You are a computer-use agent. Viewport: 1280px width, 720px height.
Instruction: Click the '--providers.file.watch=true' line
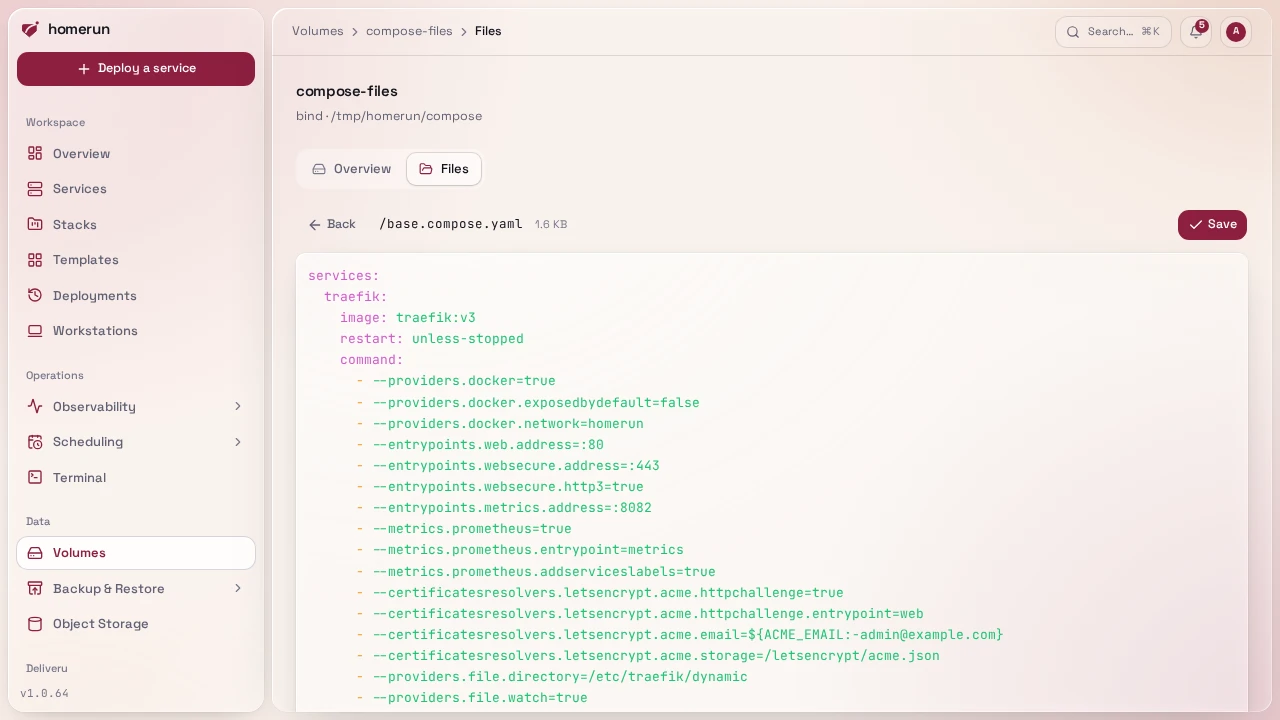coord(472,698)
